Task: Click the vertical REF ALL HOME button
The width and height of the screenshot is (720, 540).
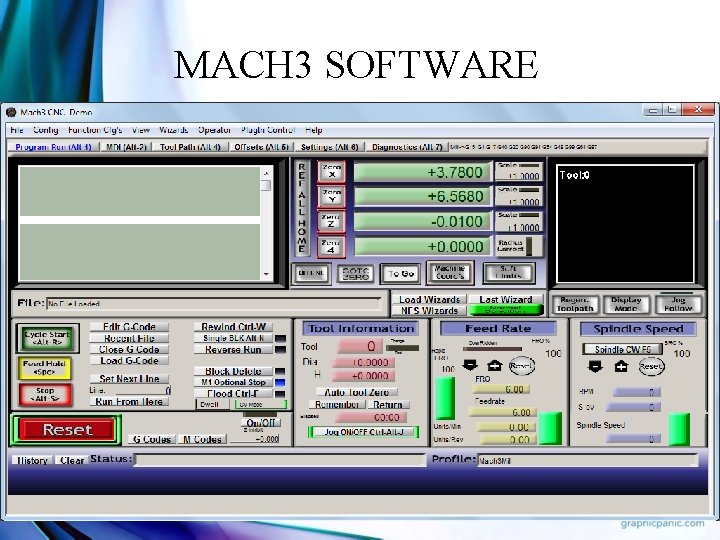Action: click(x=302, y=208)
